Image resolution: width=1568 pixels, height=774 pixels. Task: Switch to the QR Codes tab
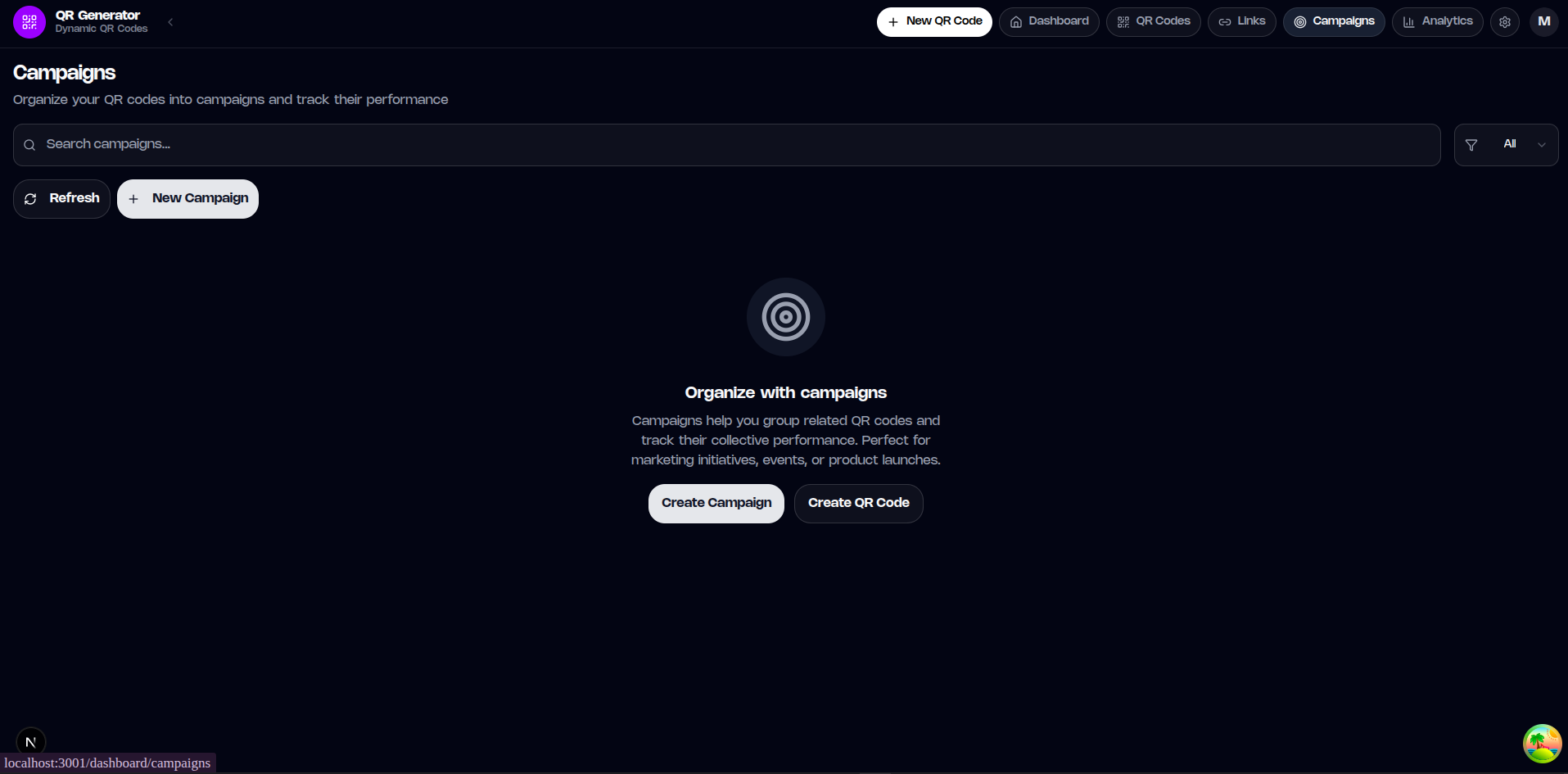[x=1153, y=22]
